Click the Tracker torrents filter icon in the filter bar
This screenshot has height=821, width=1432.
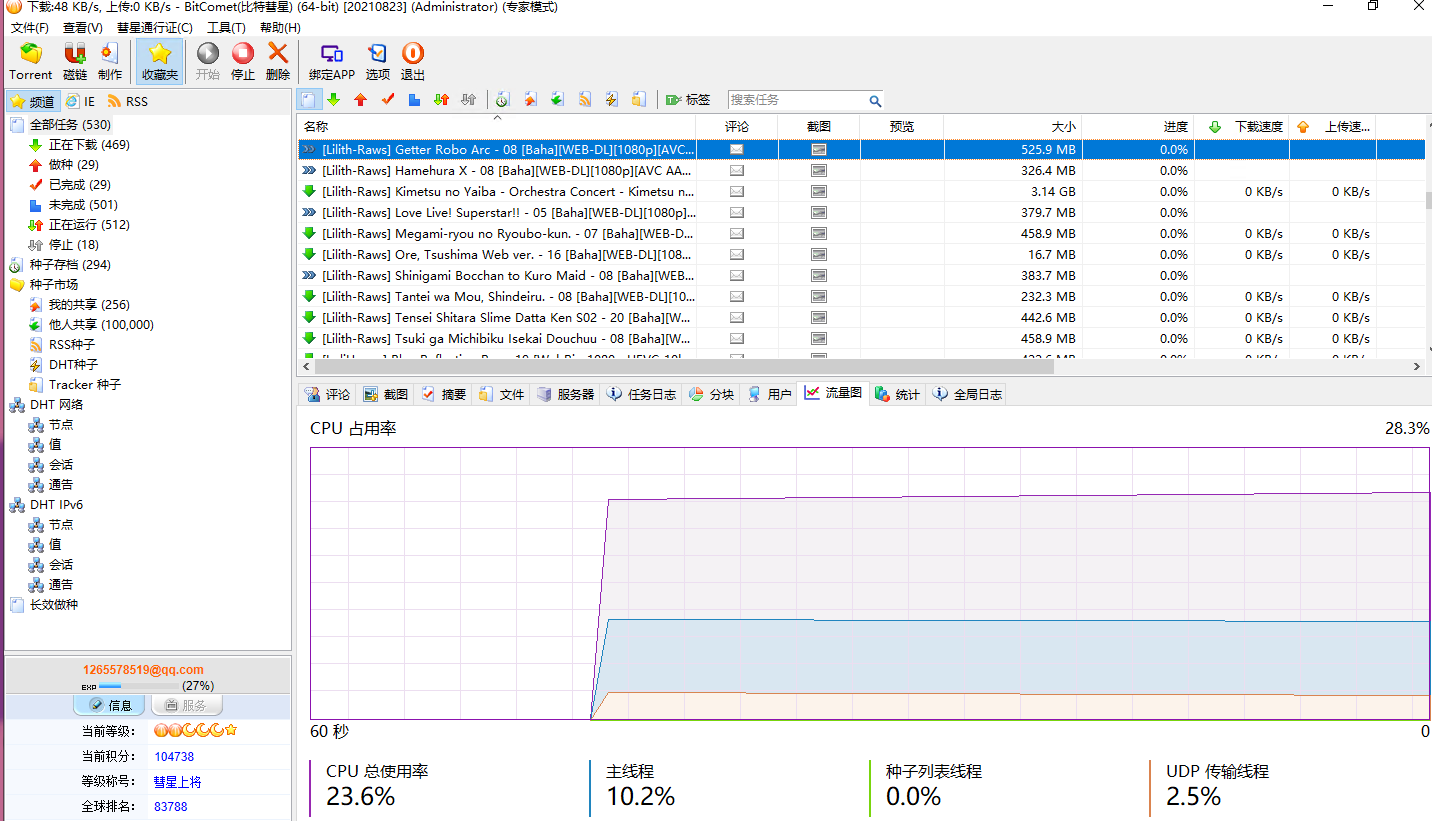(x=638, y=100)
